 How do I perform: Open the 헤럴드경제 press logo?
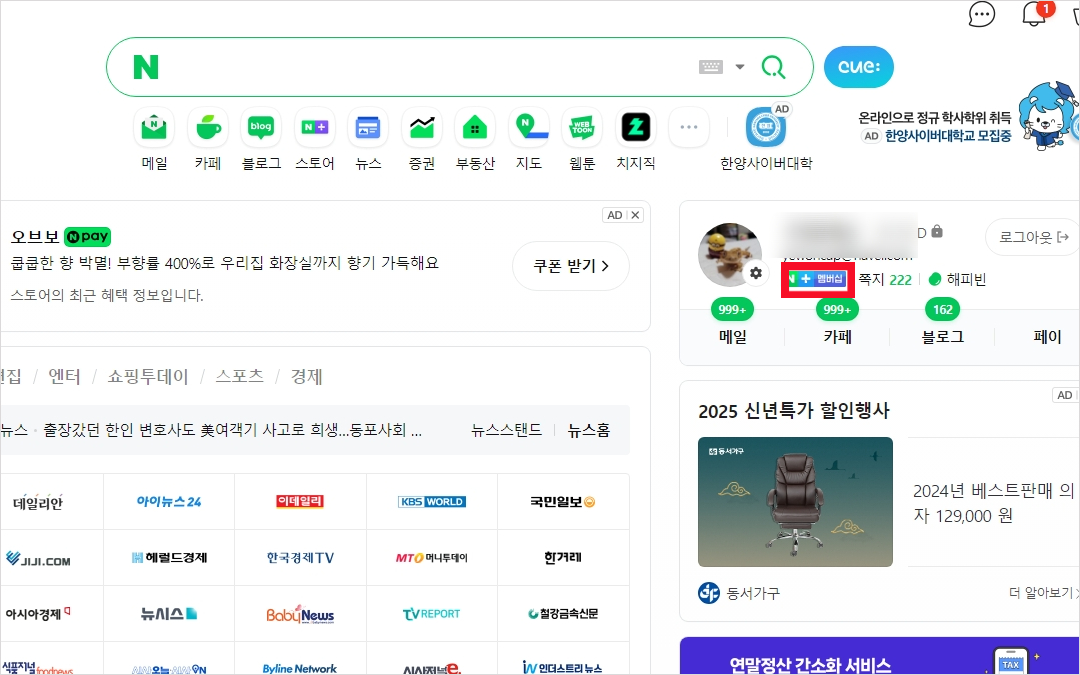pos(169,557)
